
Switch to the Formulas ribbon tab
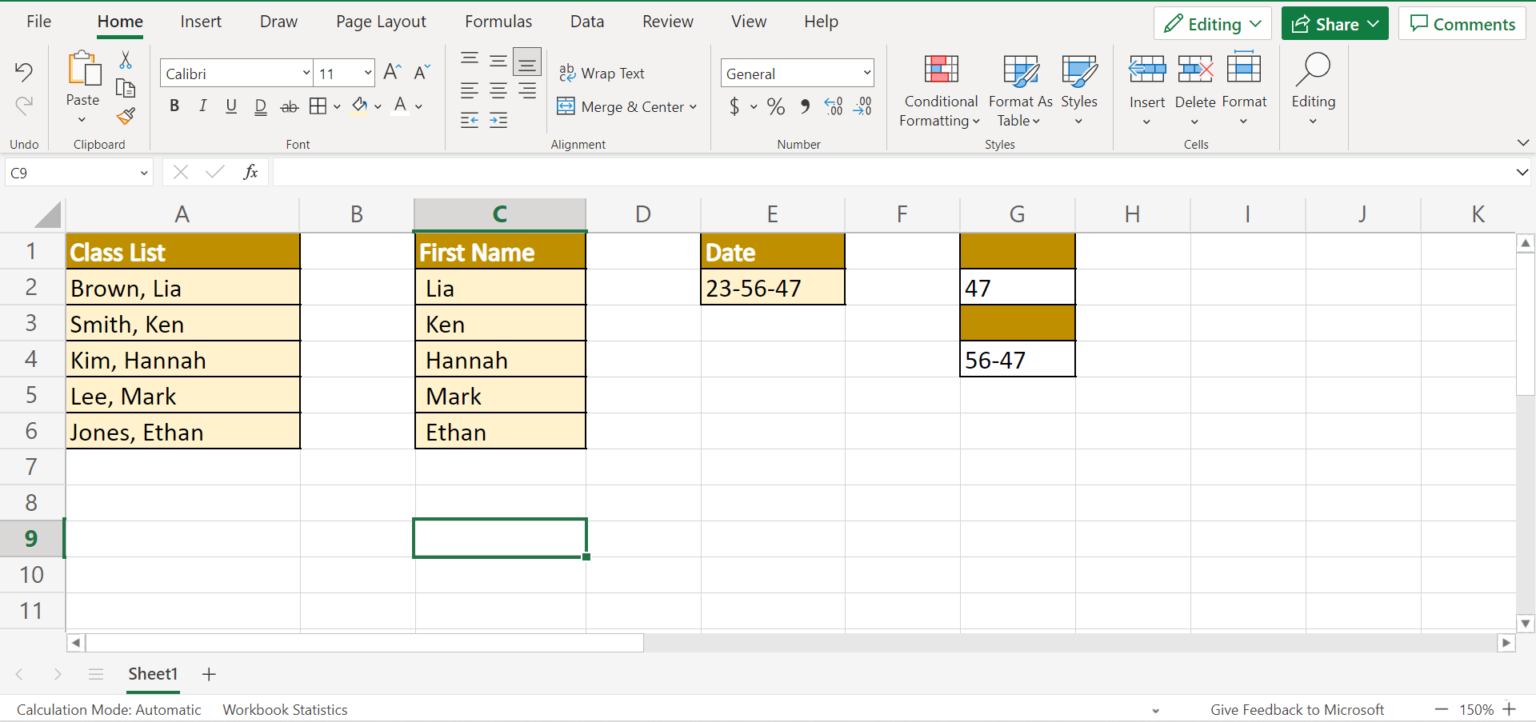(x=498, y=21)
